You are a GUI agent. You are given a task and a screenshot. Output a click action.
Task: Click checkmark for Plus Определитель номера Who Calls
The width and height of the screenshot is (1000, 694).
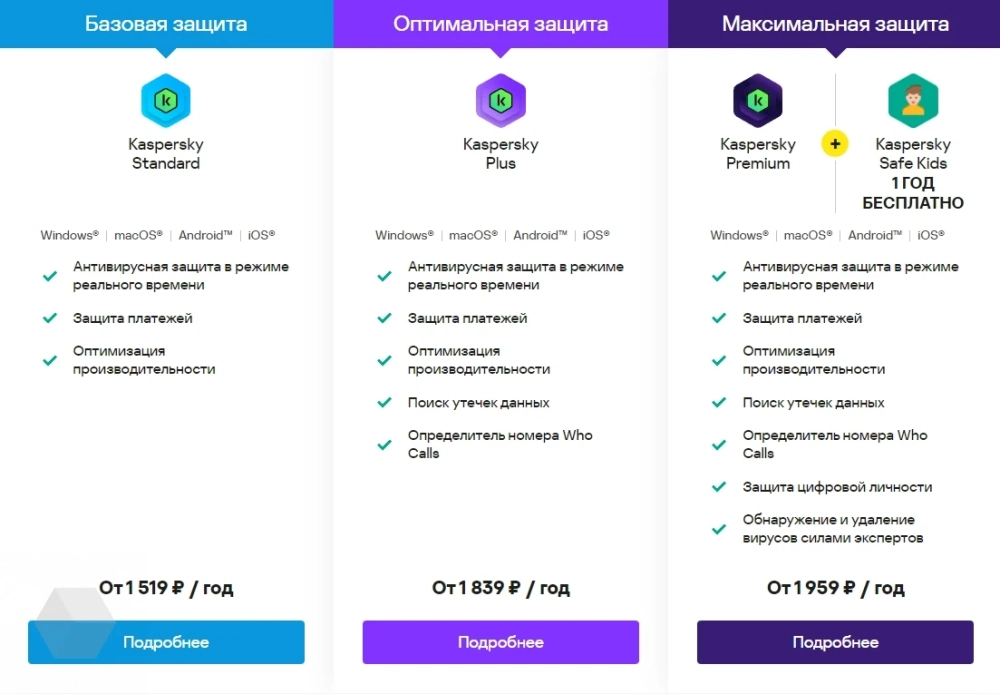coord(384,445)
